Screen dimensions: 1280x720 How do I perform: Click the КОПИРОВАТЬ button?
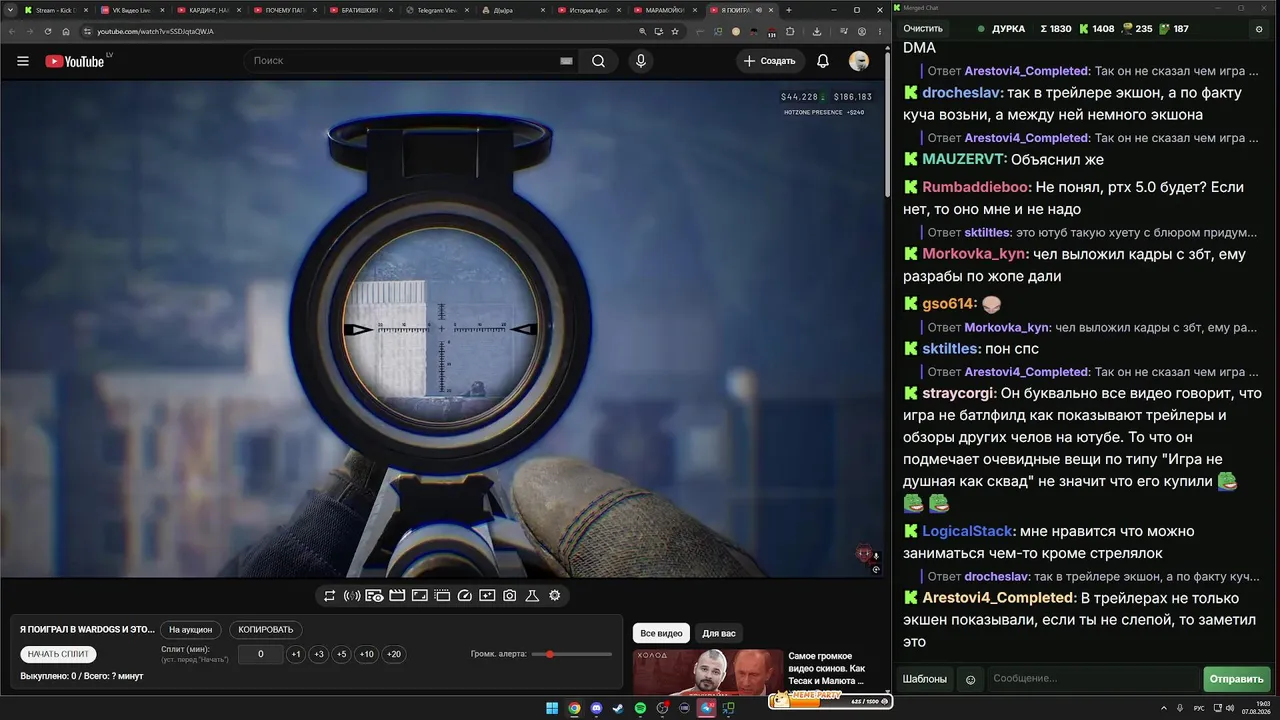click(266, 630)
